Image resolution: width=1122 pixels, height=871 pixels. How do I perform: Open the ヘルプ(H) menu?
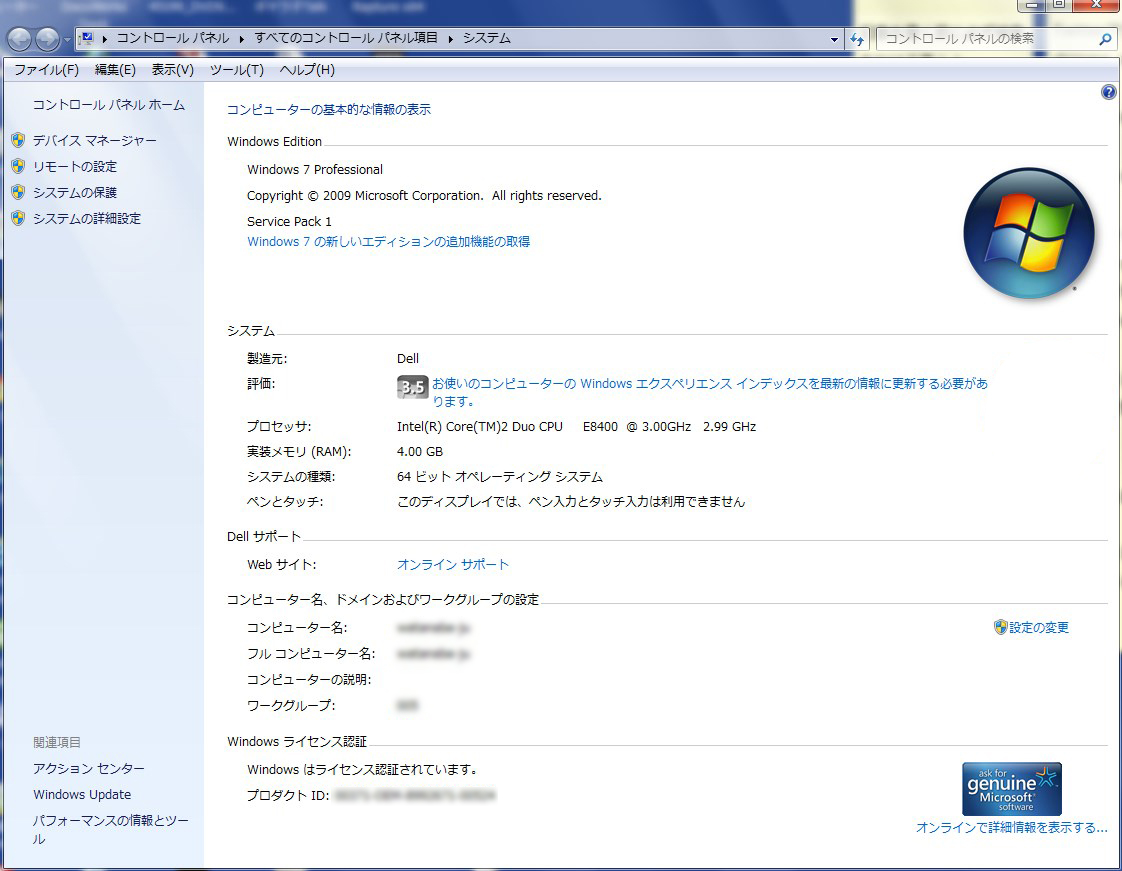(x=307, y=69)
